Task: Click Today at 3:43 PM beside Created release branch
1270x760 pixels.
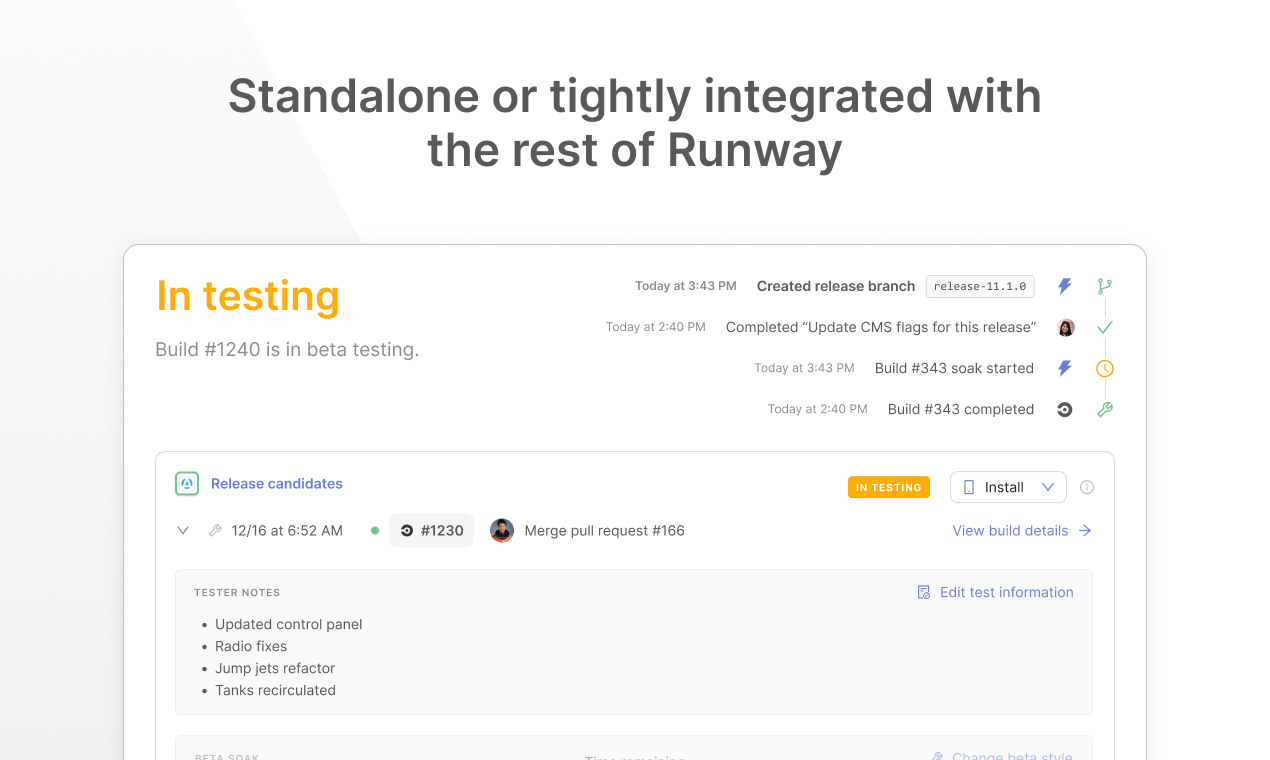Action: tap(686, 286)
